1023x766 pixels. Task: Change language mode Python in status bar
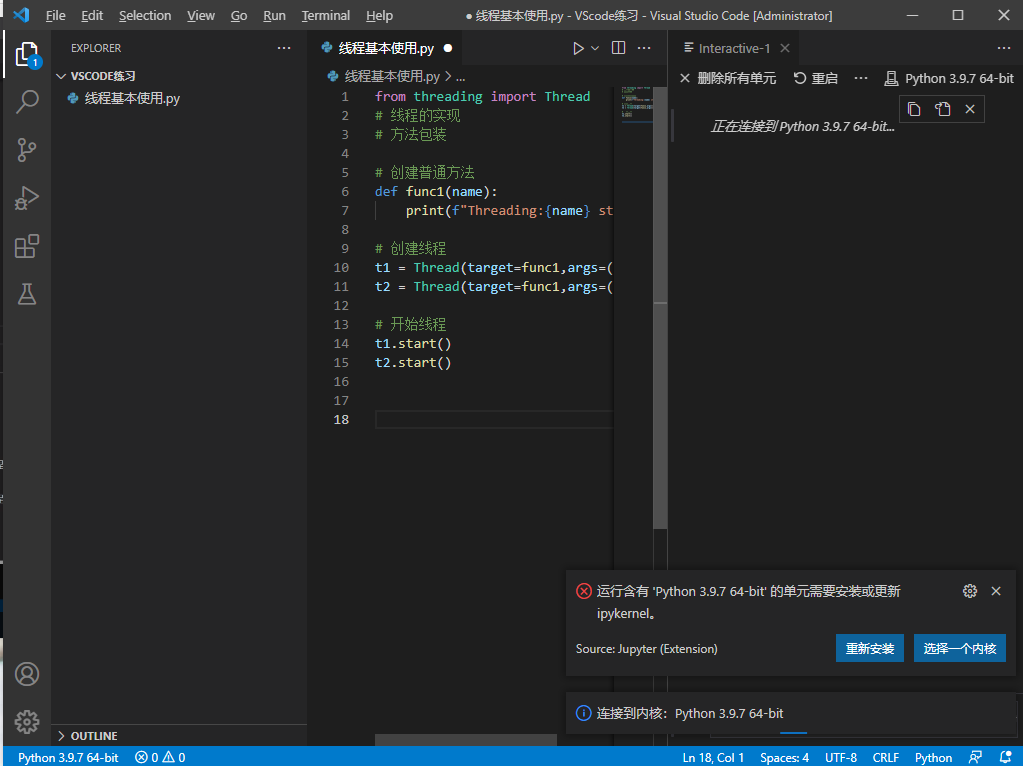pos(933,758)
